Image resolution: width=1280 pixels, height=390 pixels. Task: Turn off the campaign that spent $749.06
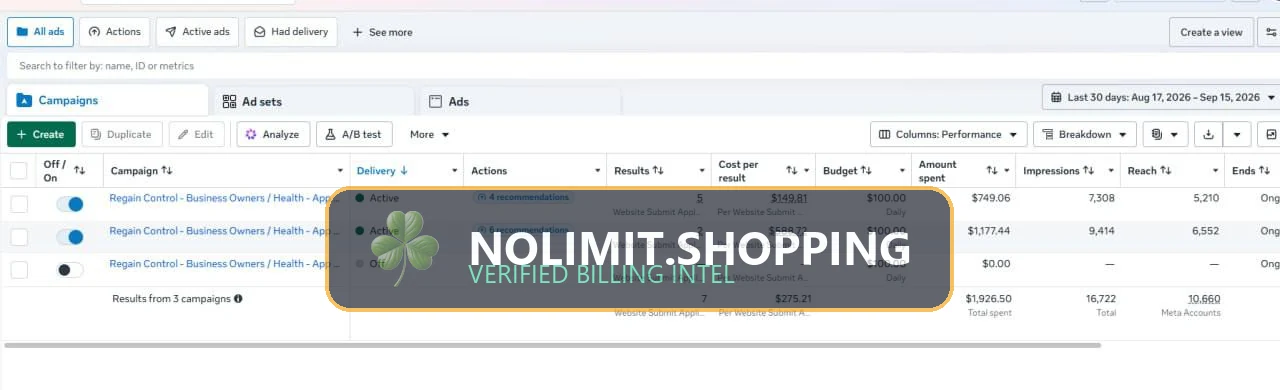coord(69,204)
